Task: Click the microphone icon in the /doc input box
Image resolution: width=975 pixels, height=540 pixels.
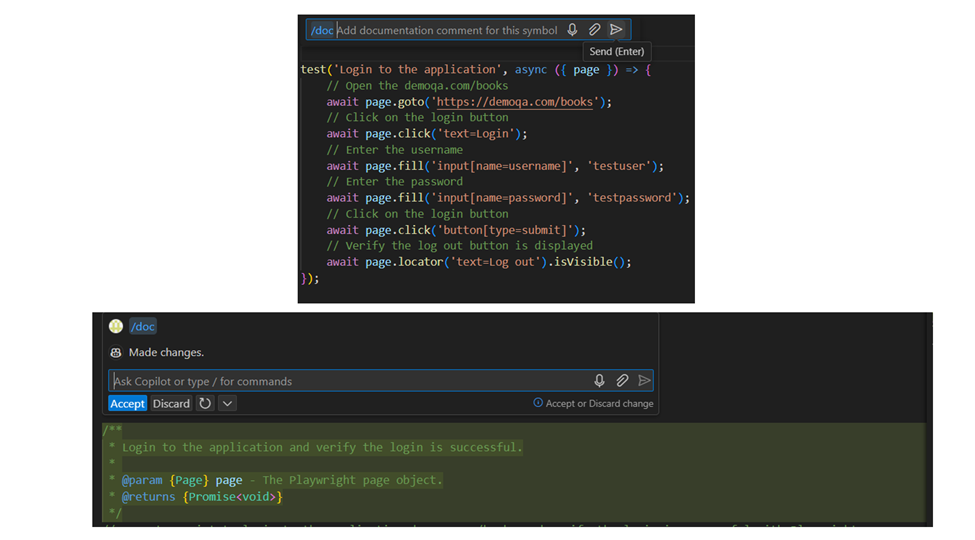Action: point(572,30)
